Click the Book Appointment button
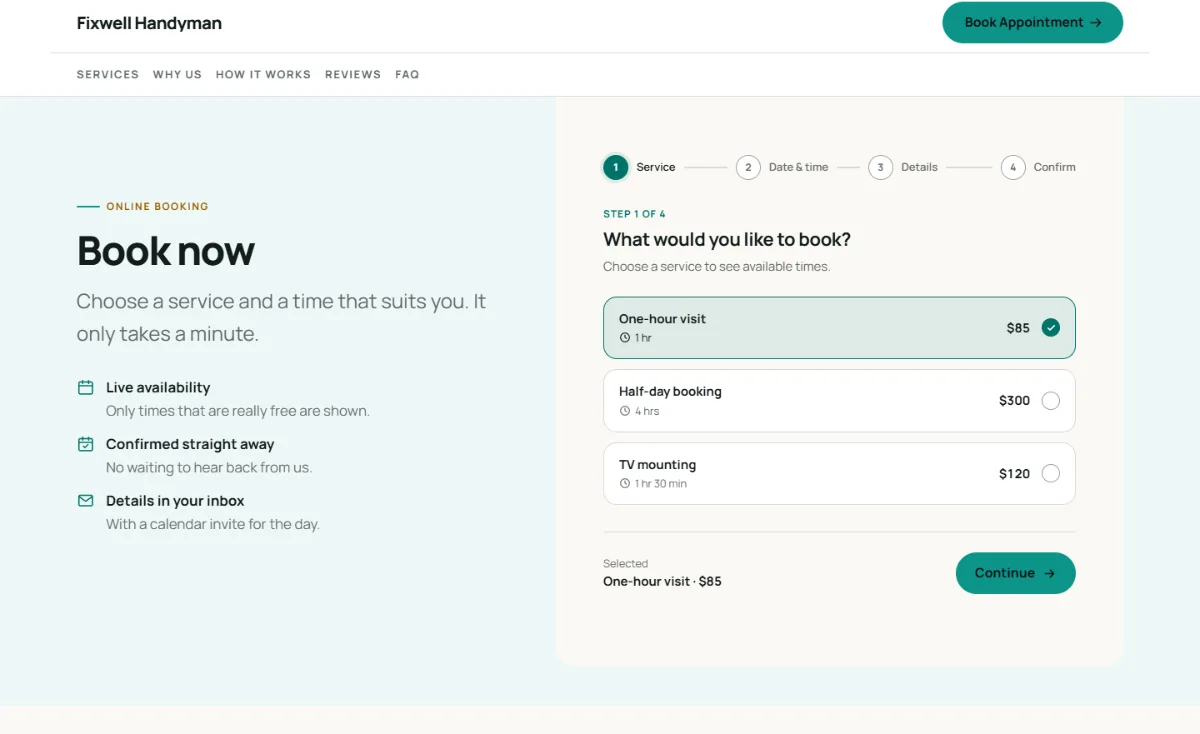Screen dimensions: 1200x734 (x=1032, y=23)
